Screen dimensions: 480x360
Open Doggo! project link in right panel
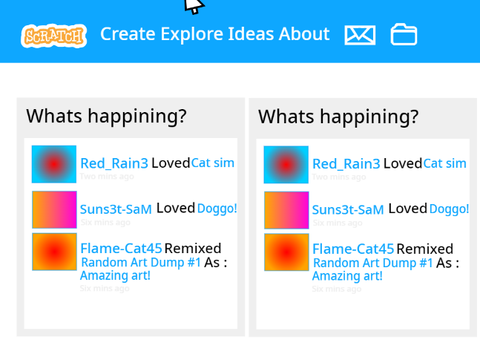(449, 209)
